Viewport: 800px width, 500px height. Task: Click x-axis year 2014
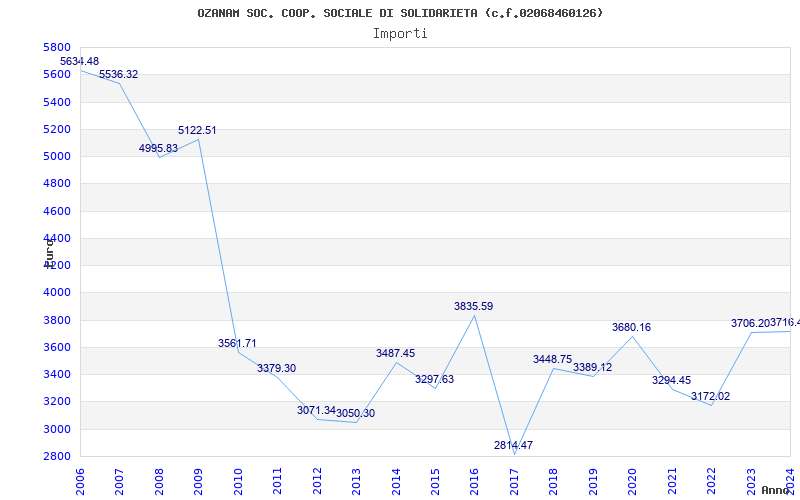pos(396,481)
